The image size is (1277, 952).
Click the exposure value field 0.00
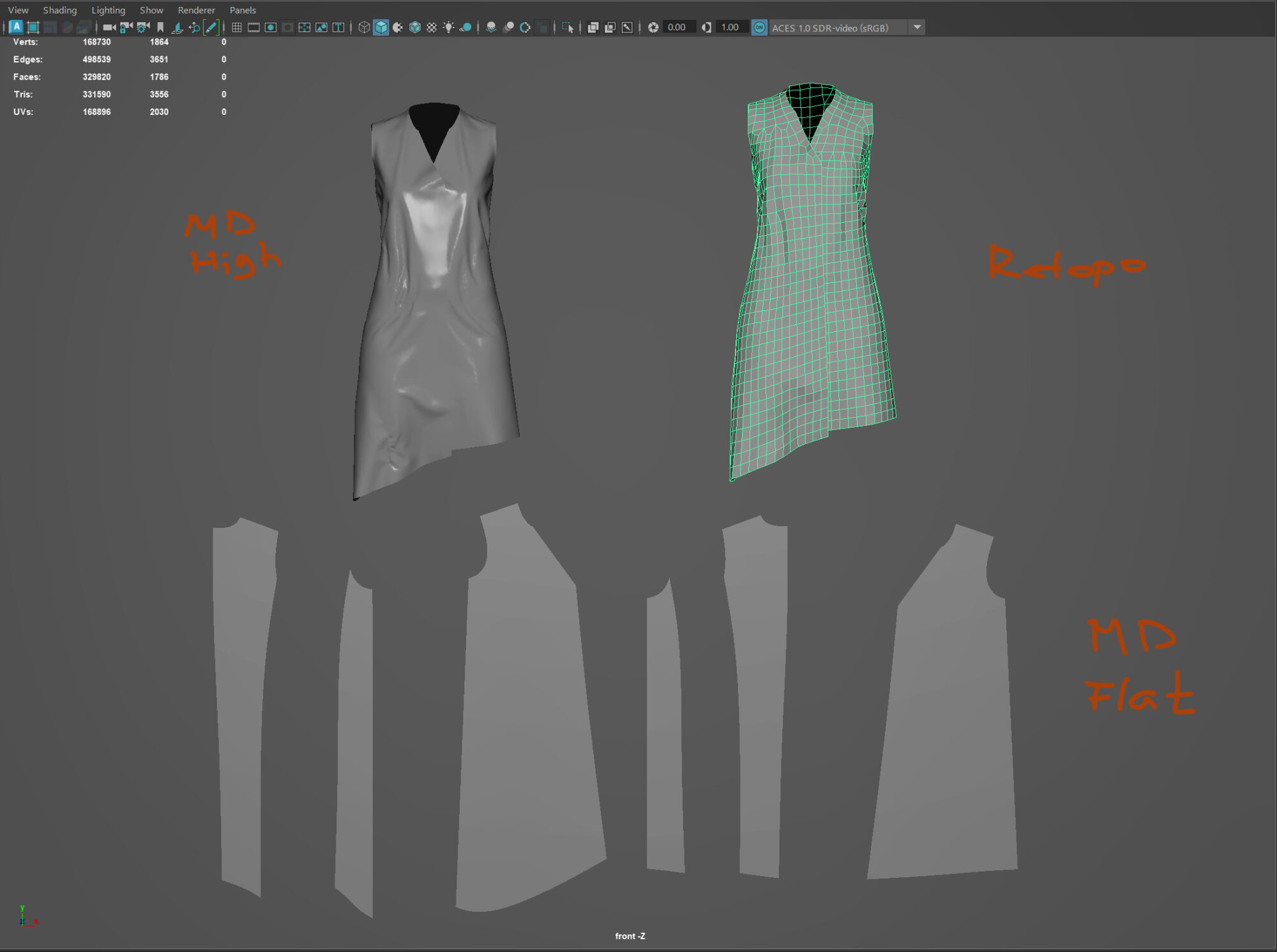pos(677,27)
